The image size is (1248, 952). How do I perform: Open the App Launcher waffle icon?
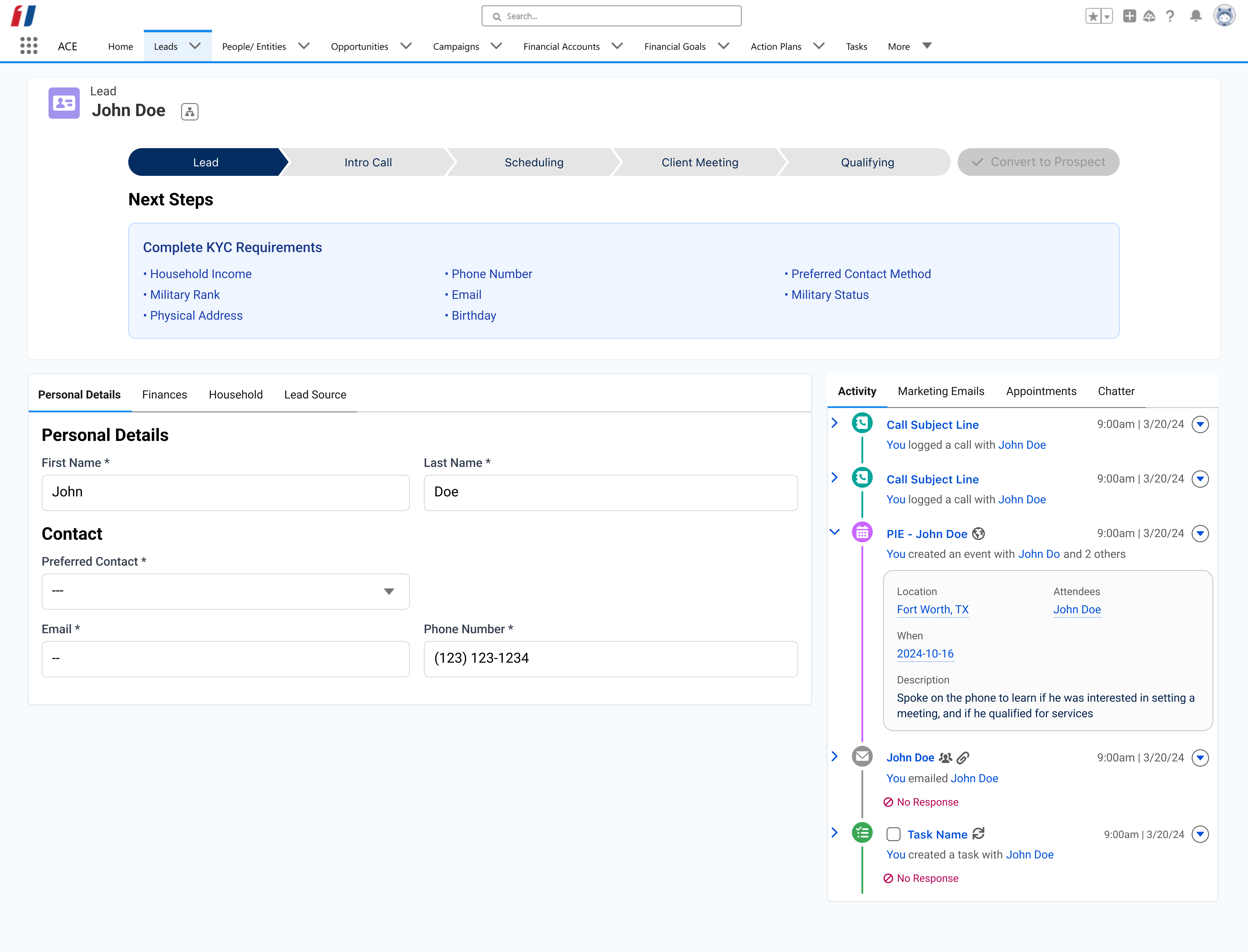click(28, 46)
